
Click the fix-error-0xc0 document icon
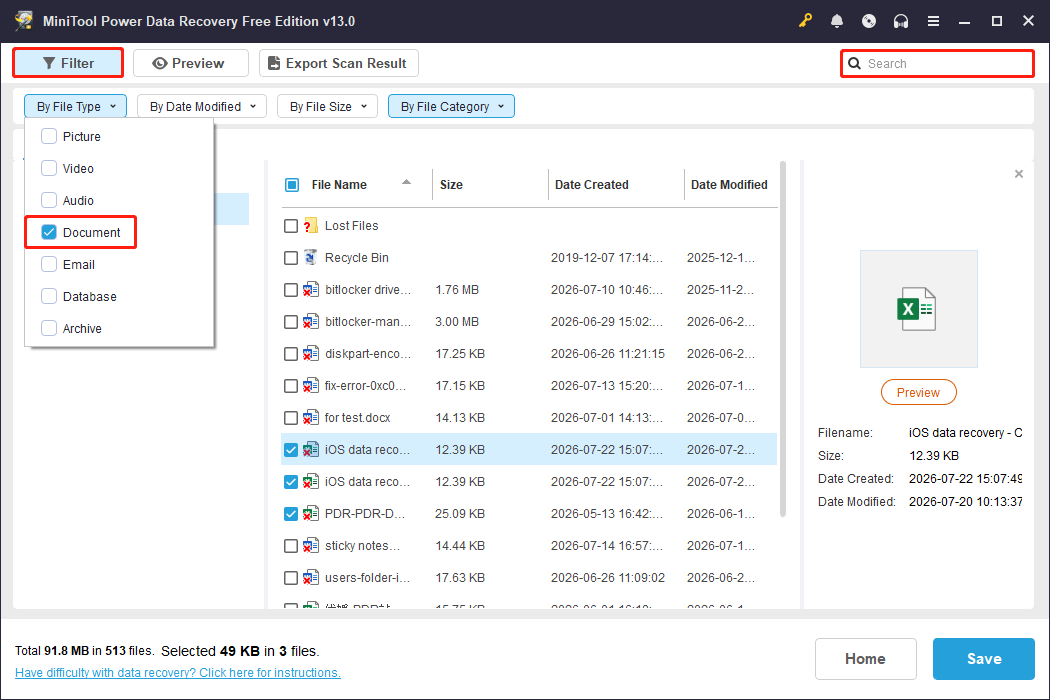(310, 386)
